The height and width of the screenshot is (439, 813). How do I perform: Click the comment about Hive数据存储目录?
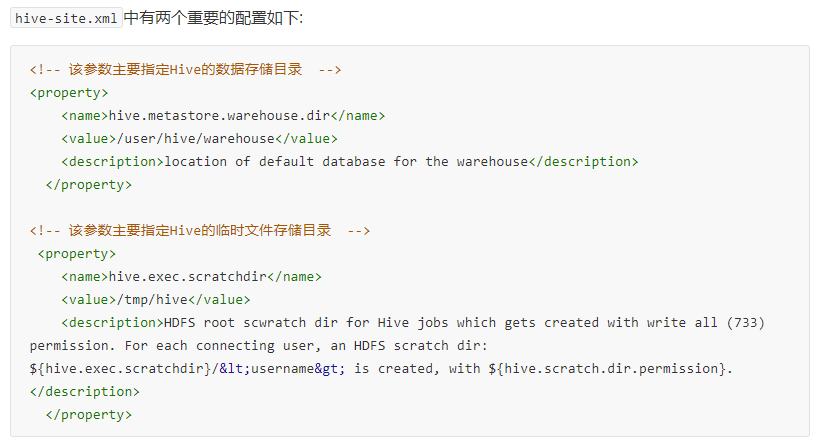(x=185, y=69)
